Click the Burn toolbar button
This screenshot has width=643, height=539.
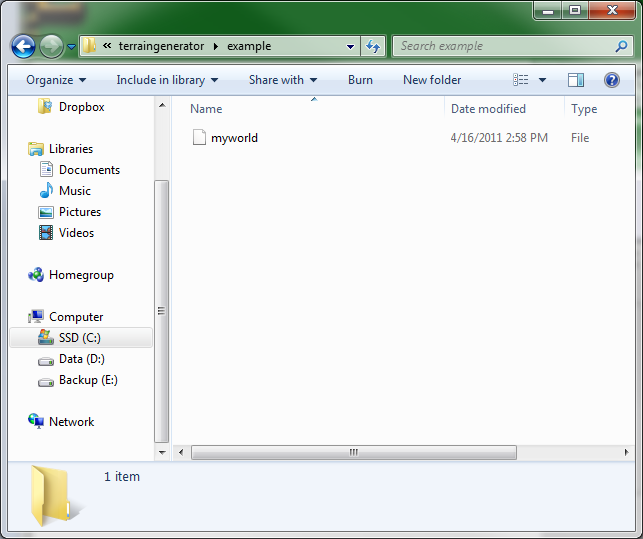point(360,80)
